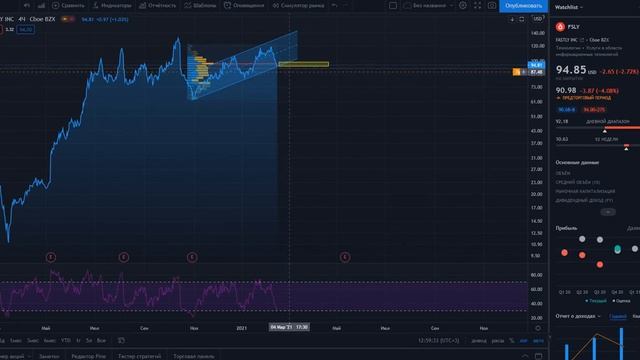Screen dimensions: 640x360
Task: Click the Опубликовать (Publish) button
Action: coord(524,6)
